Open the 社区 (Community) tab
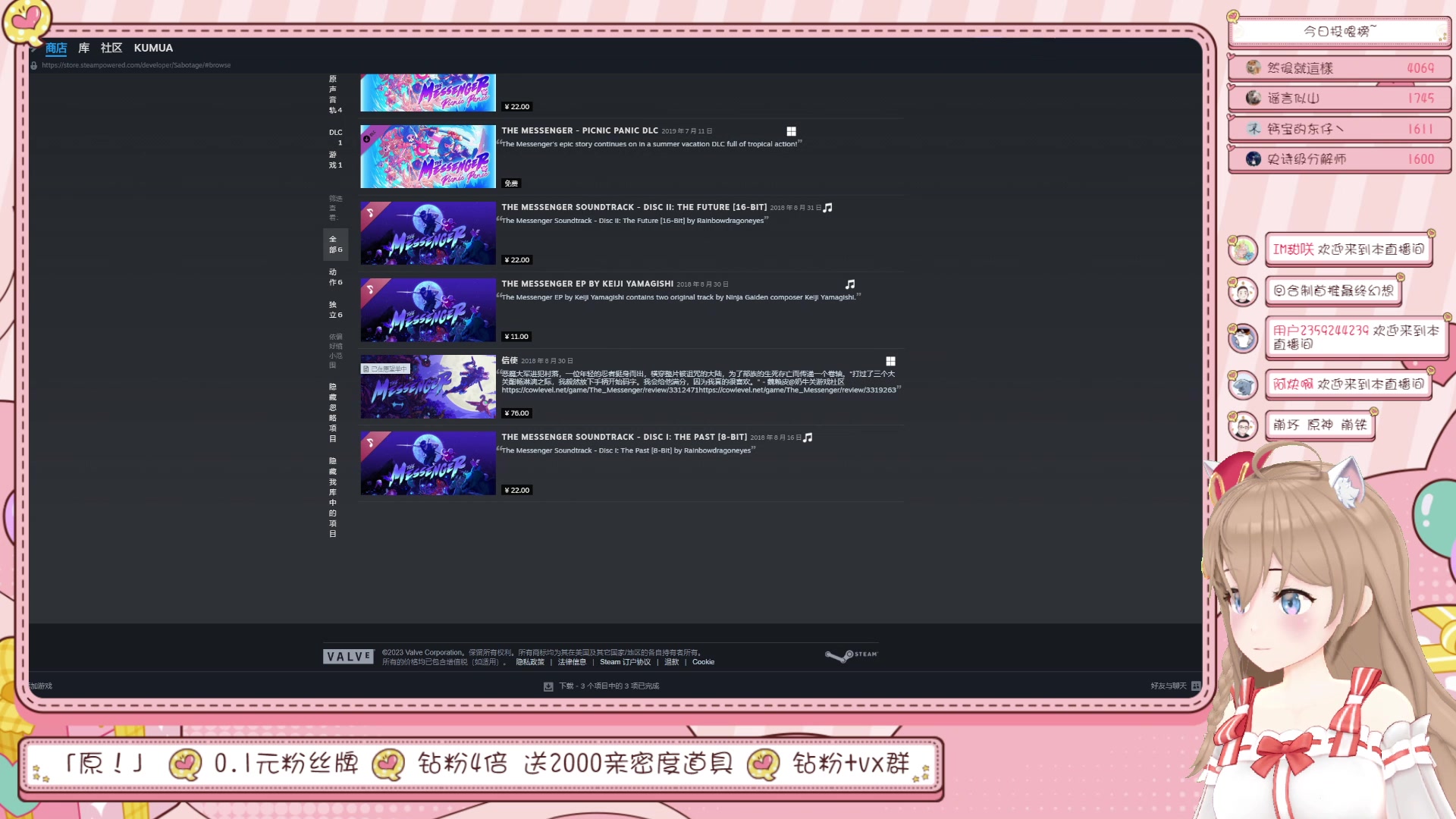The image size is (1456, 819). coord(111,48)
